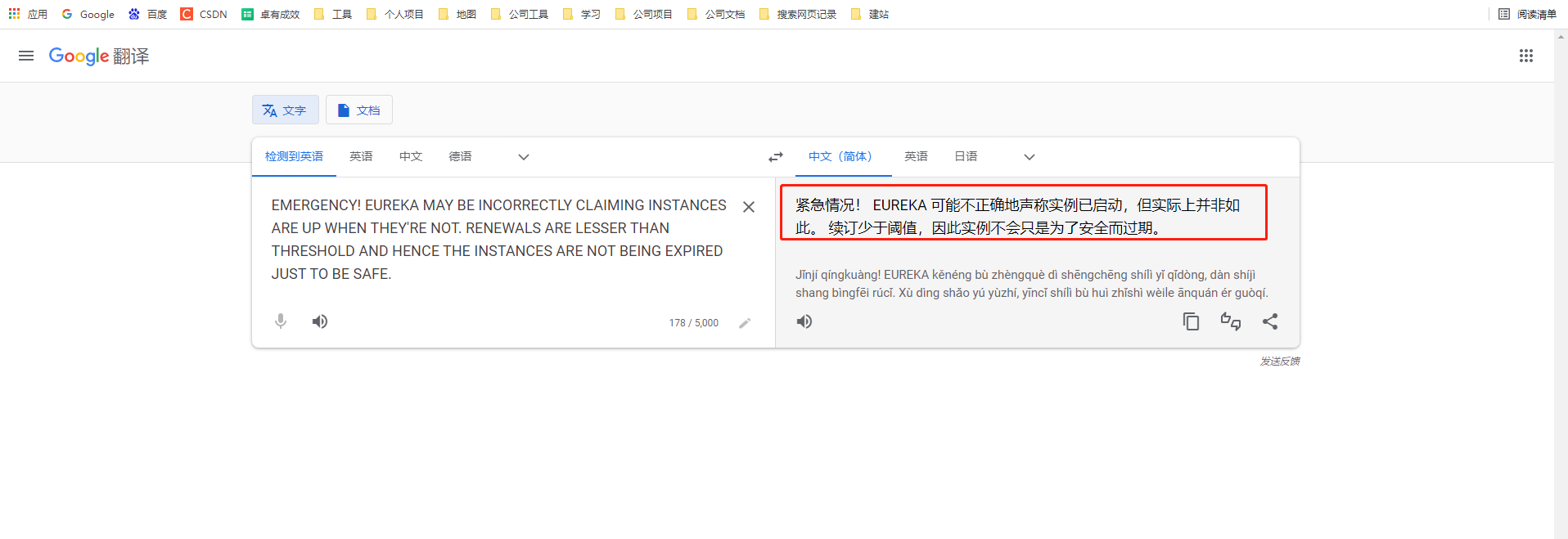This screenshot has height=539, width=1568.
Task: Open the 公司工具 bookmark folder
Action: (x=520, y=14)
